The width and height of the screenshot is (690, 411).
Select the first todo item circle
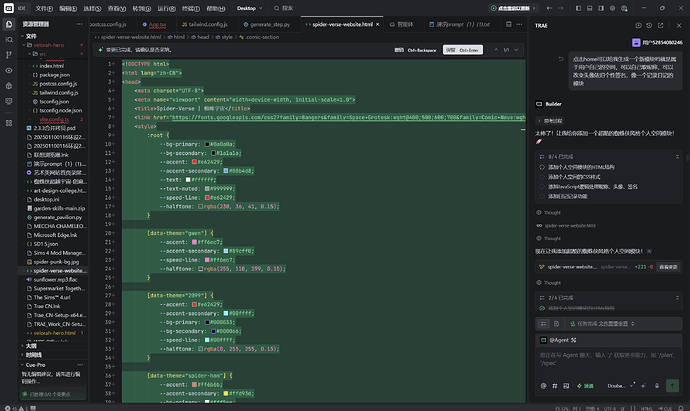pyautogui.click(x=542, y=167)
